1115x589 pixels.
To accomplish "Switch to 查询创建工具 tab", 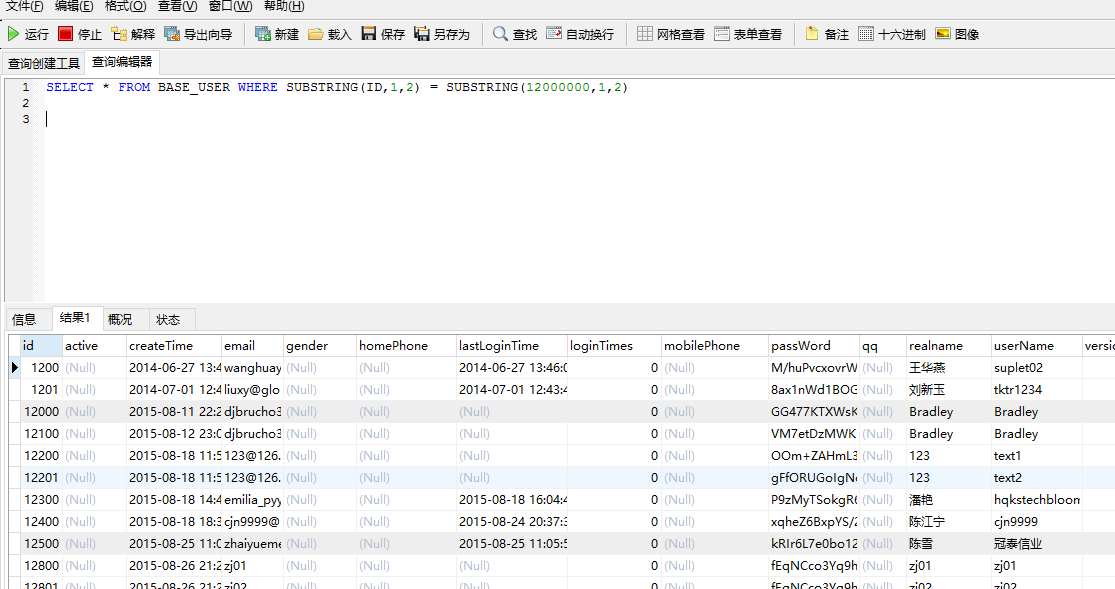I will pyautogui.click(x=44, y=63).
